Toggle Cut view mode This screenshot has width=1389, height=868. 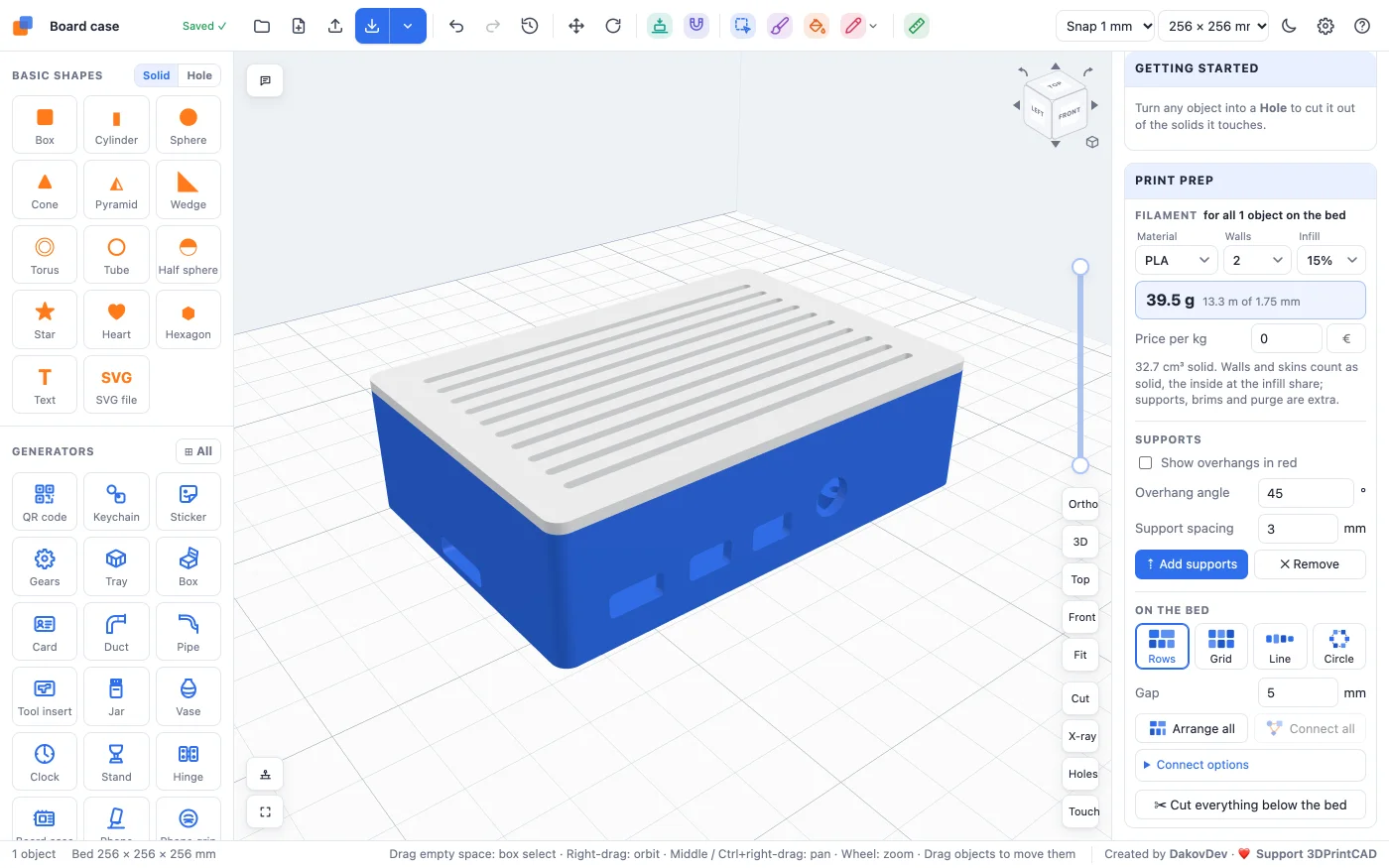pos(1080,698)
